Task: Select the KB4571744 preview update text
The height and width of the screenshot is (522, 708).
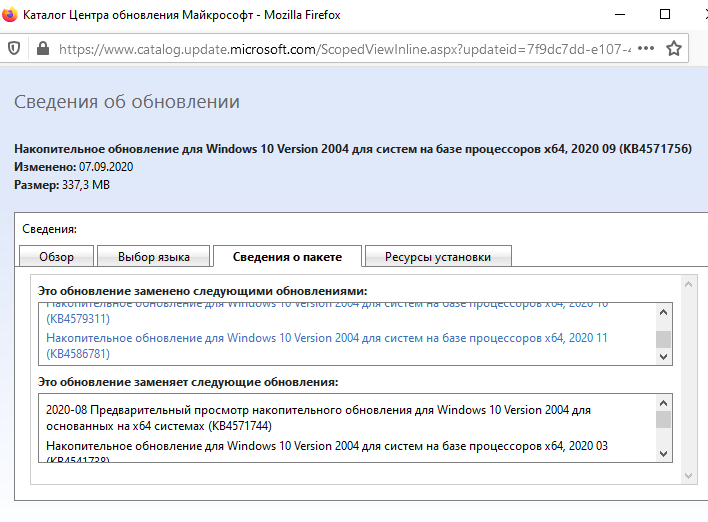Action: click(x=318, y=418)
